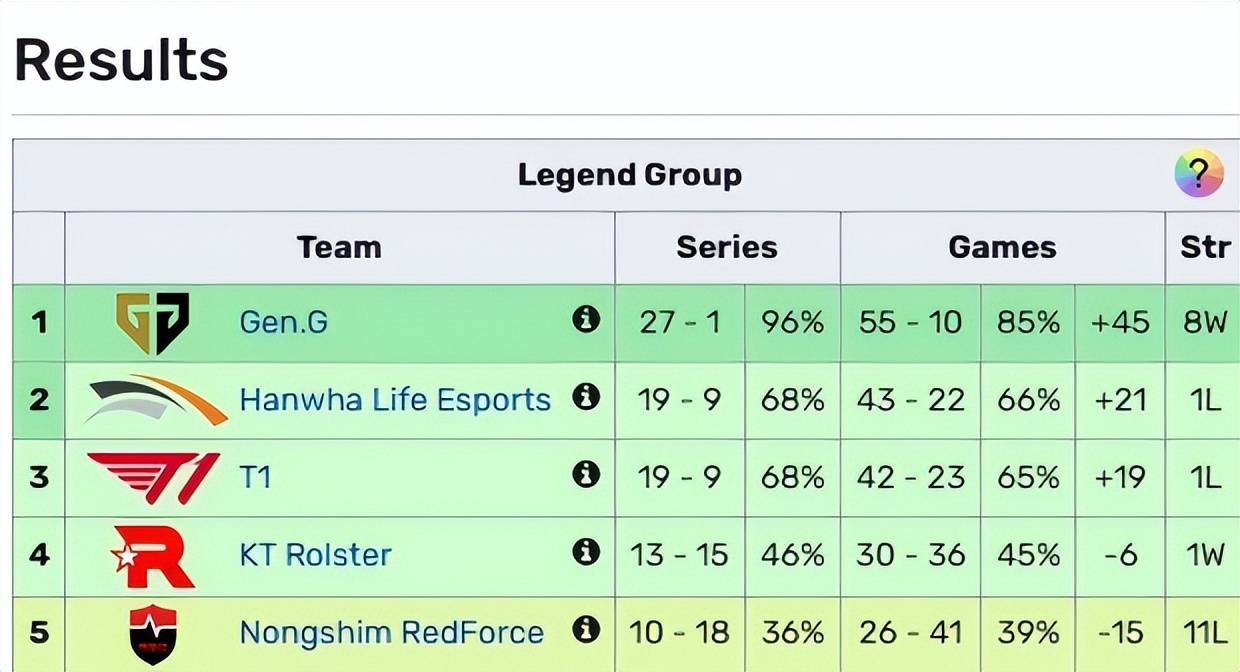Click the Games column header
The image size is (1240, 672).
pos(1002,247)
